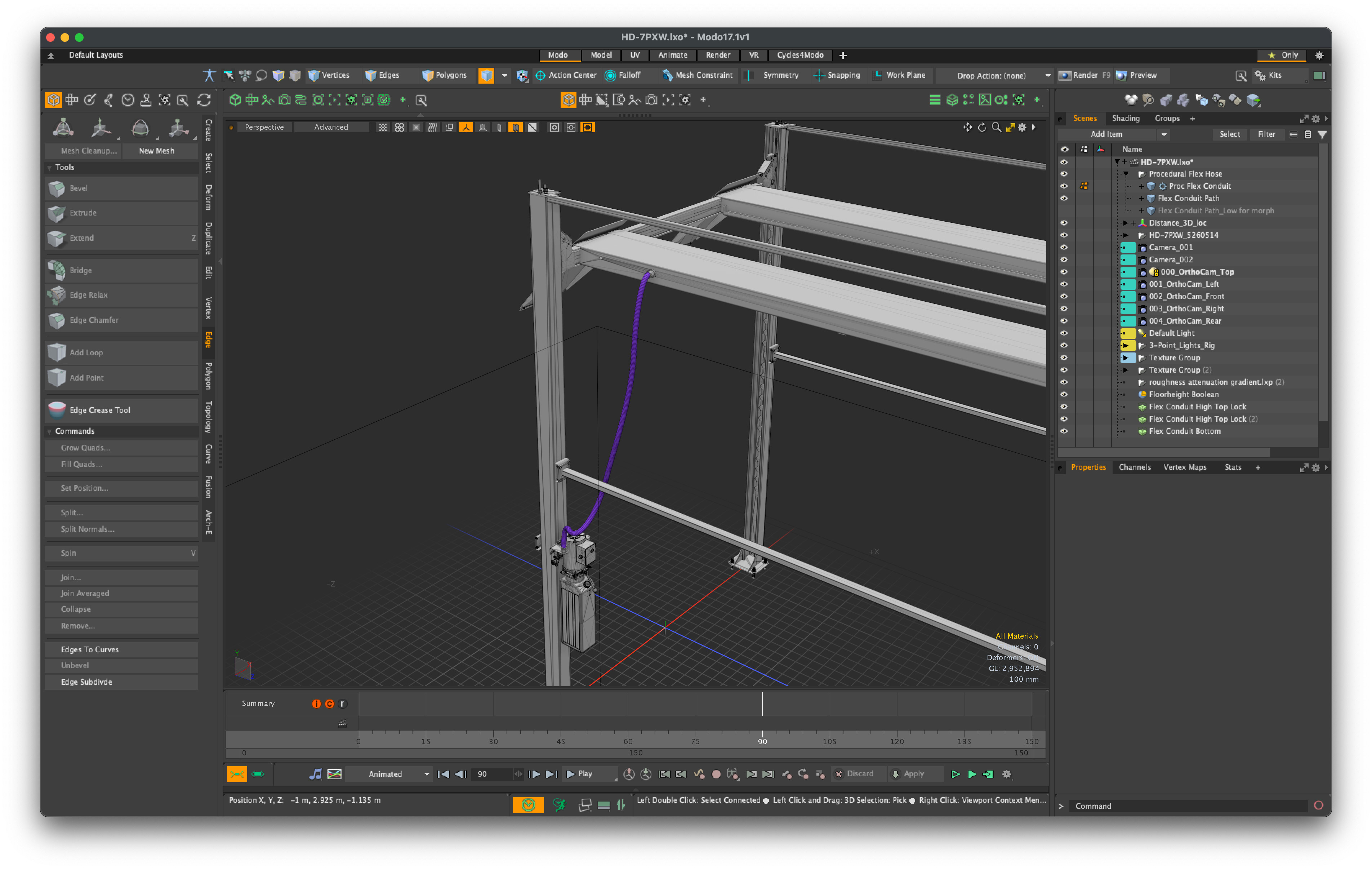This screenshot has width=1372, height=870.
Task: Toggle the Work Plane
Action: point(900,75)
